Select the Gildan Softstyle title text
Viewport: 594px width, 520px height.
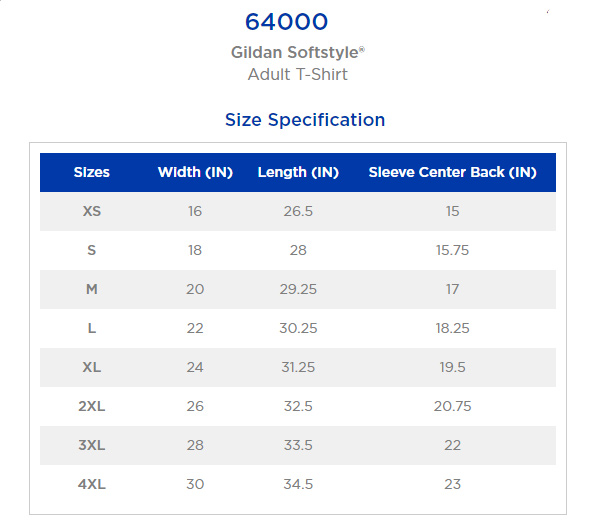pos(298,52)
